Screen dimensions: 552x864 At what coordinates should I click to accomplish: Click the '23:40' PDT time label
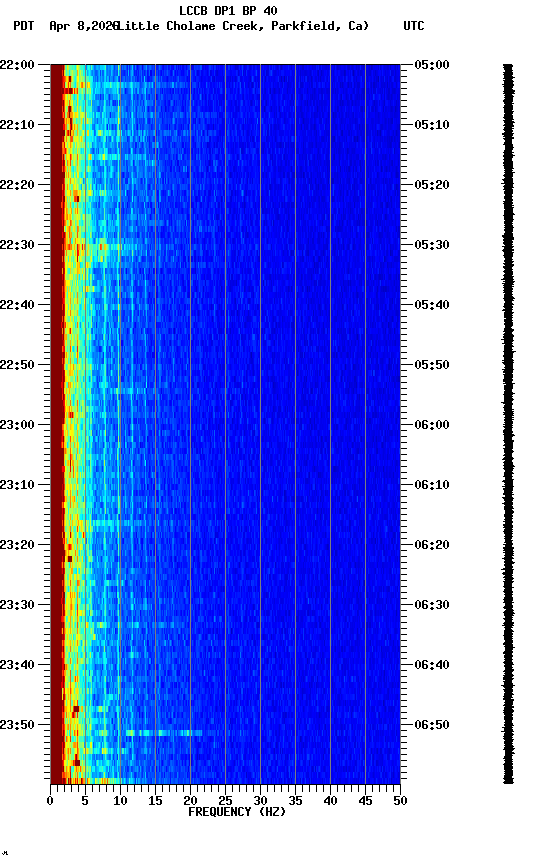17,665
